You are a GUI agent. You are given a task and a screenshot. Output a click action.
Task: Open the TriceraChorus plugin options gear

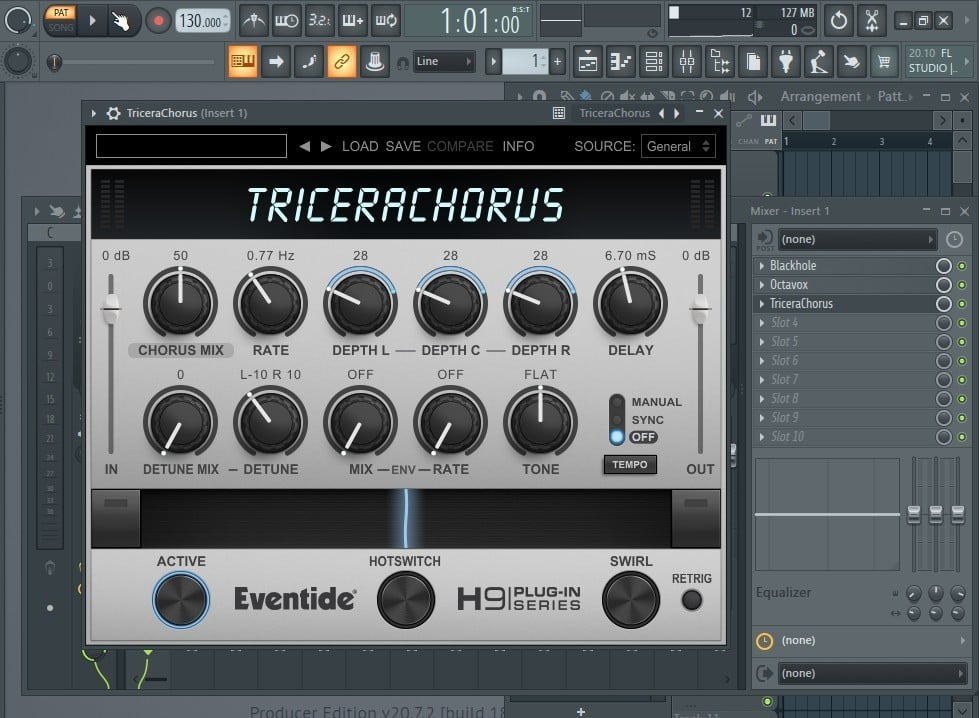[x=113, y=113]
